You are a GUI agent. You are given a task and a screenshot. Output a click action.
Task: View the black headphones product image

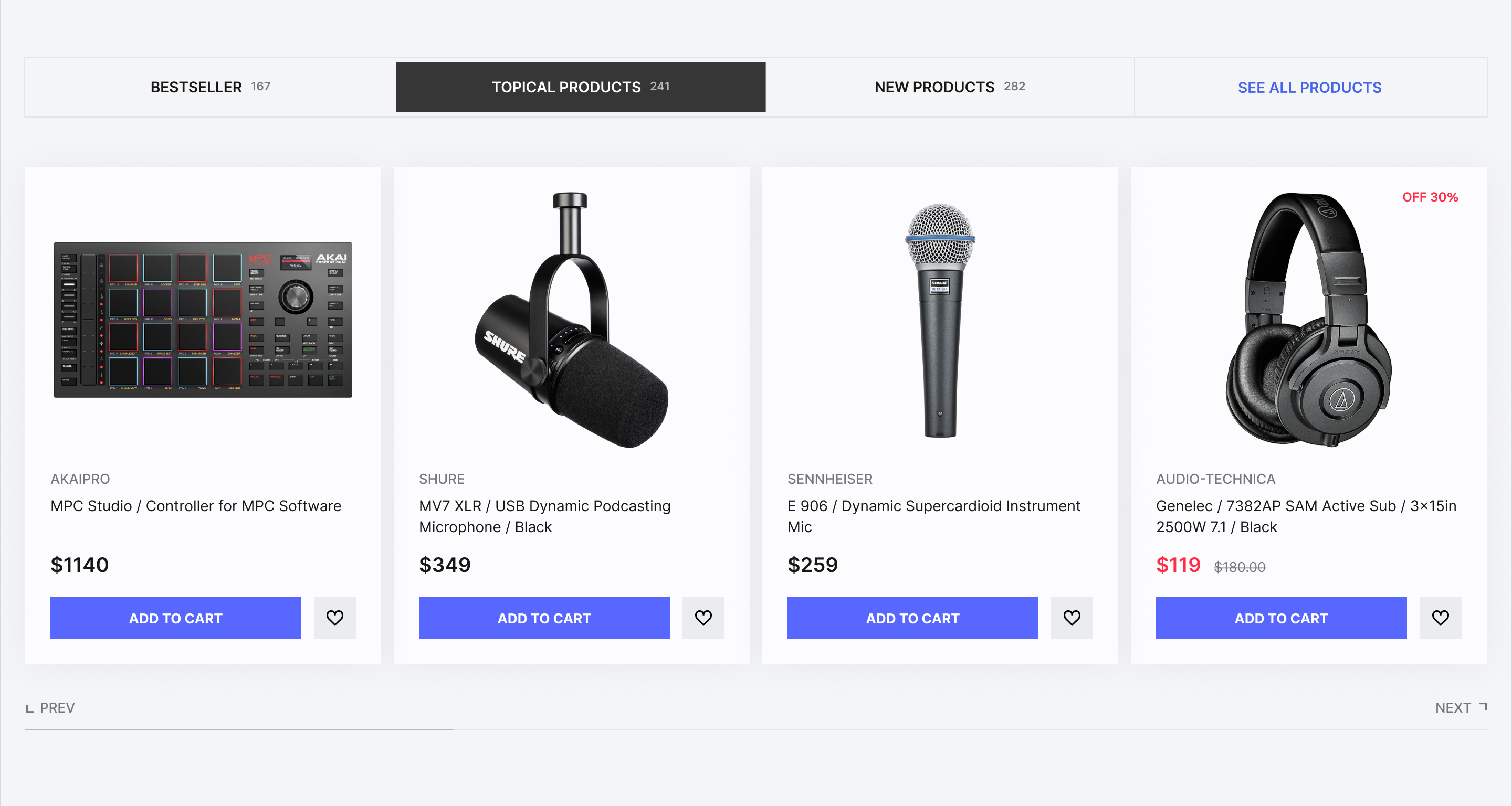click(x=1308, y=320)
